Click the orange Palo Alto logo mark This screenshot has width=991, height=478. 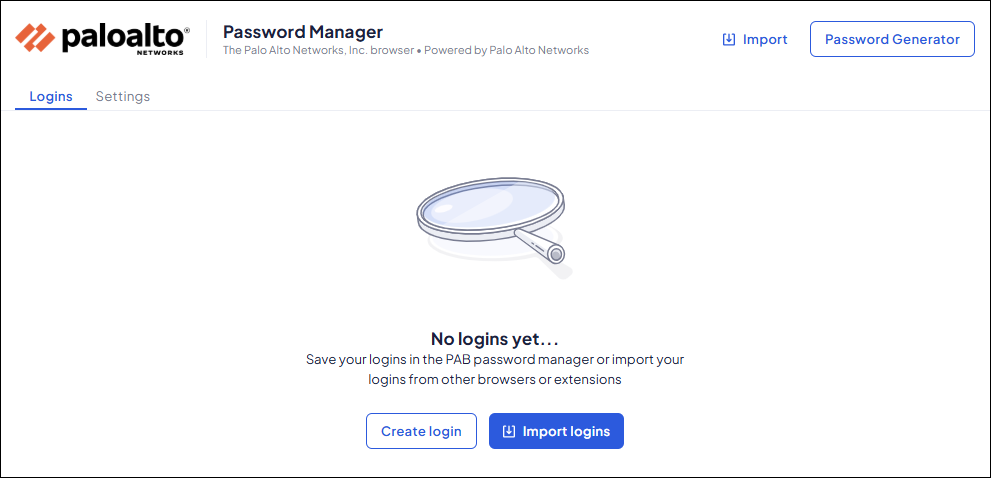(35, 38)
